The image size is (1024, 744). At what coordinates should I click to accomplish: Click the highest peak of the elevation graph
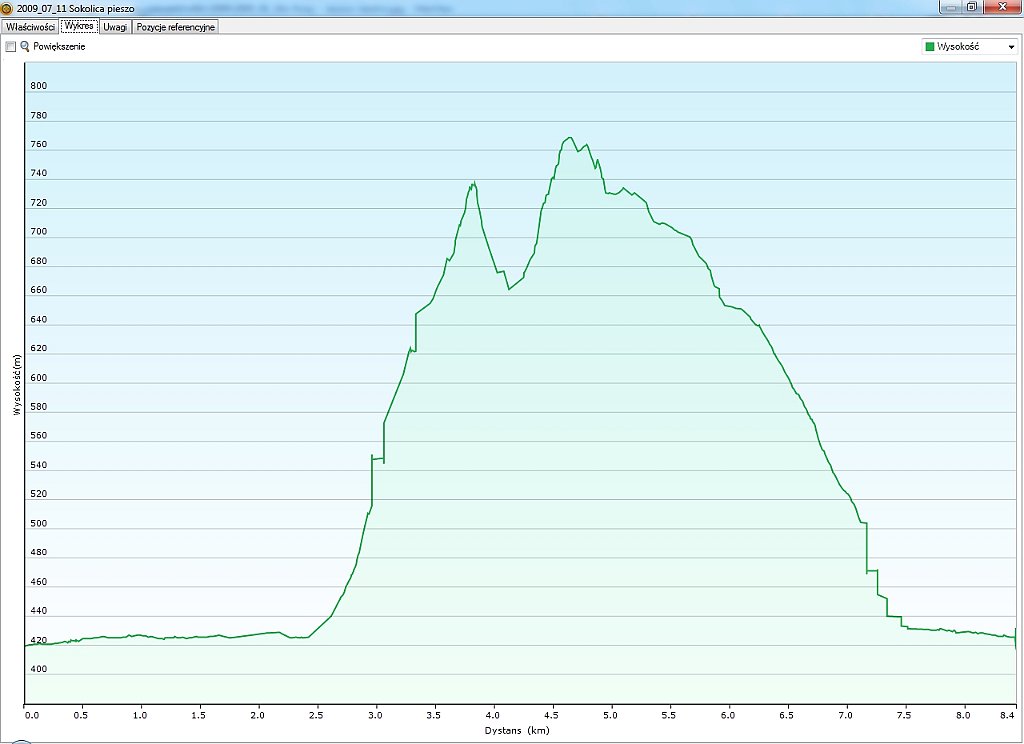coord(569,138)
